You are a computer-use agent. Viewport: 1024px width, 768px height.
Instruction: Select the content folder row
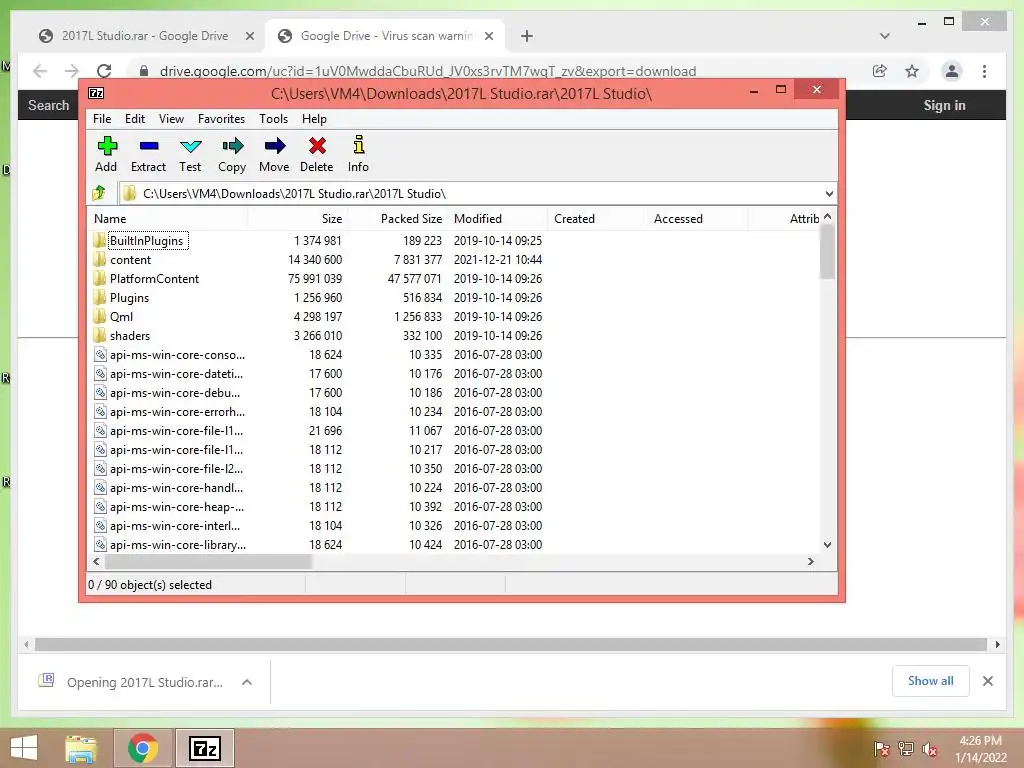pos(453,260)
